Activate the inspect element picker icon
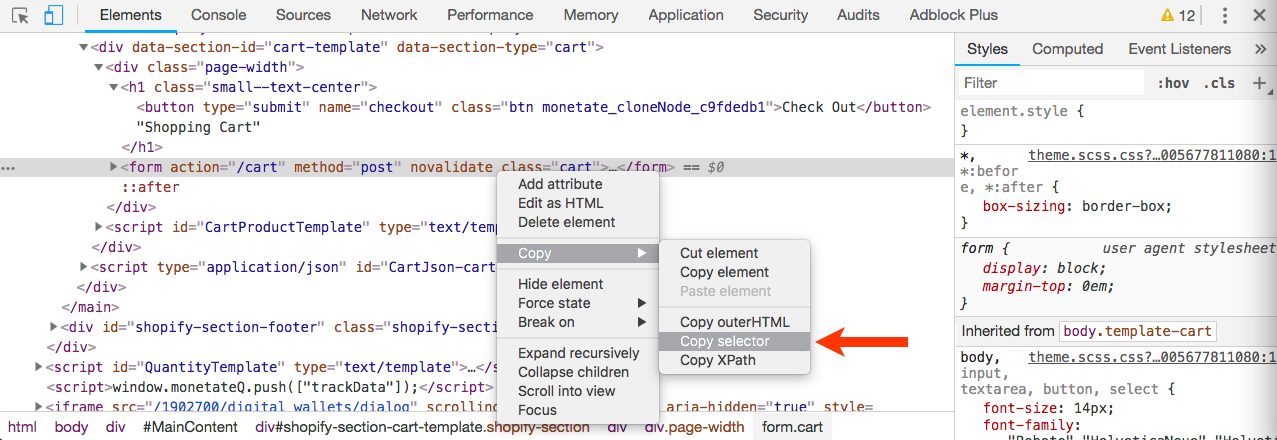 pyautogui.click(x=22, y=15)
